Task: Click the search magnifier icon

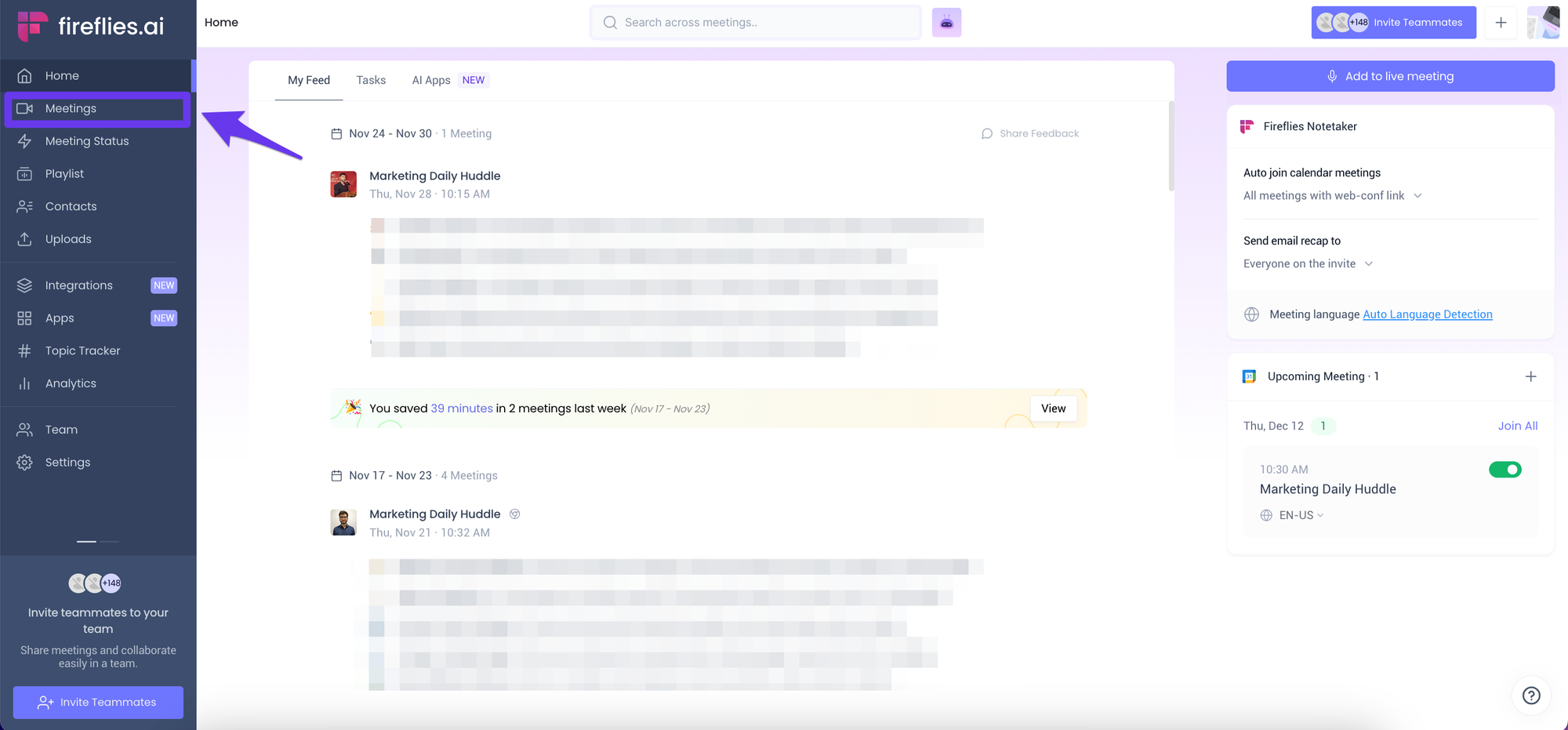Action: click(610, 23)
